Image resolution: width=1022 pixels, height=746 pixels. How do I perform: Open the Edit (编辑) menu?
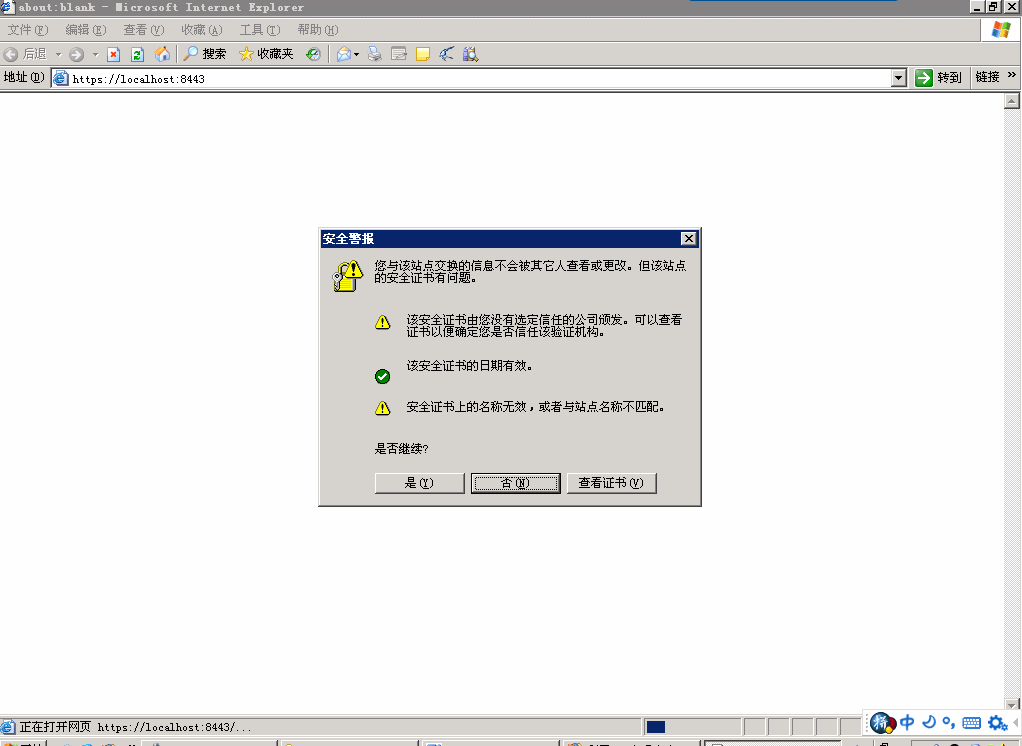click(x=85, y=30)
